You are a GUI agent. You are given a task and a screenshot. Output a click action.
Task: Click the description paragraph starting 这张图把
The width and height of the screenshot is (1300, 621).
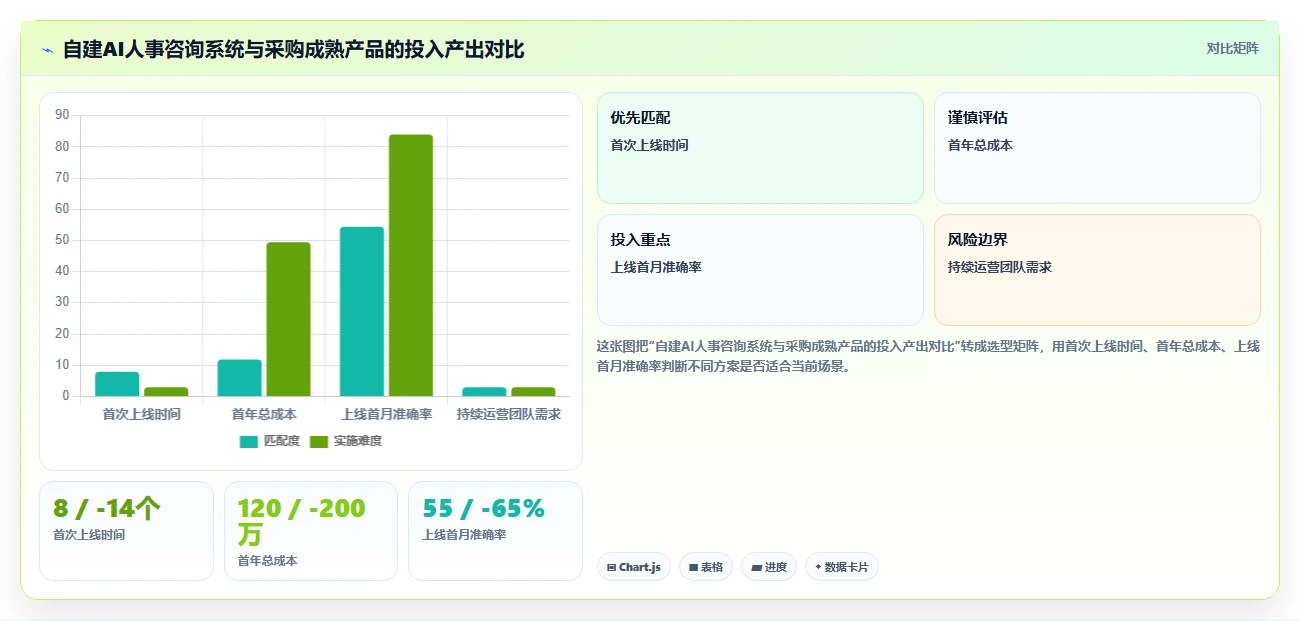(x=928, y=356)
